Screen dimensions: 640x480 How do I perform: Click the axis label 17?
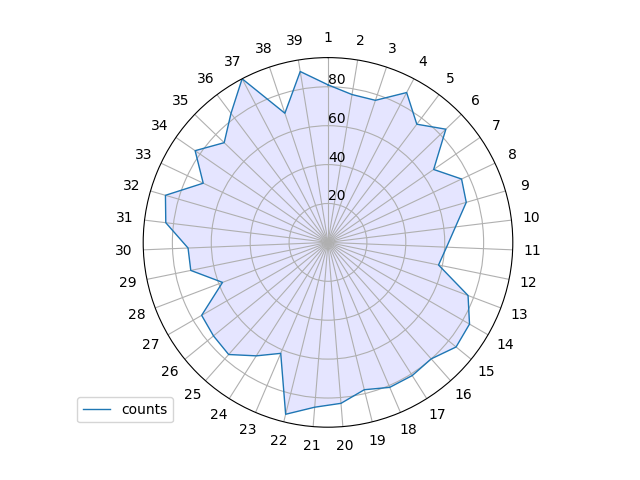pos(437,414)
